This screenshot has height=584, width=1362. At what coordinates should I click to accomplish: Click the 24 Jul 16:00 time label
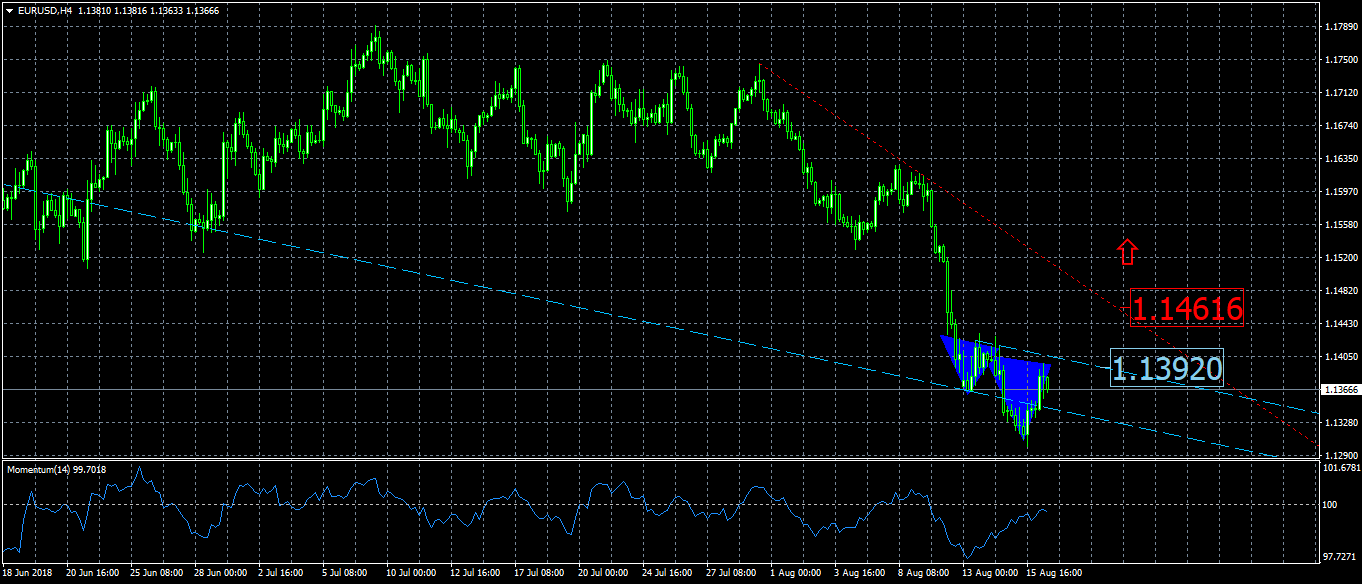coord(668,574)
